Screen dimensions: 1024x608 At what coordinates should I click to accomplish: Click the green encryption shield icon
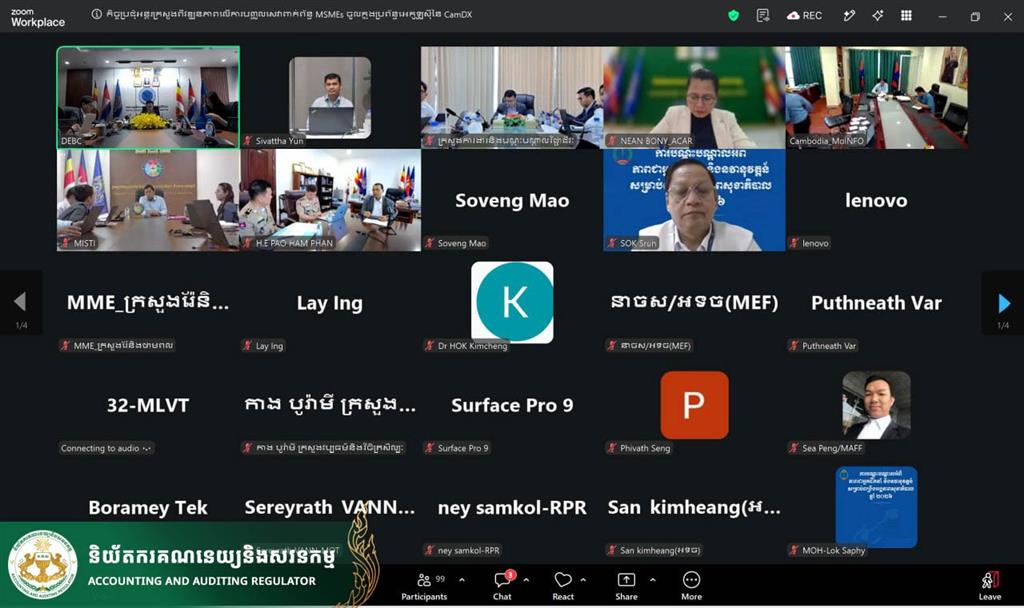click(733, 16)
